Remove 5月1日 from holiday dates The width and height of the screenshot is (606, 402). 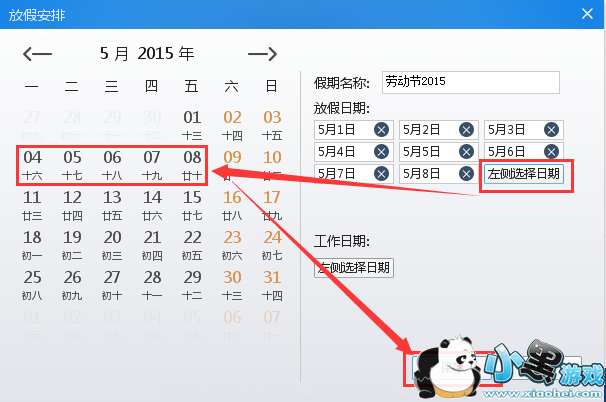tap(381, 130)
